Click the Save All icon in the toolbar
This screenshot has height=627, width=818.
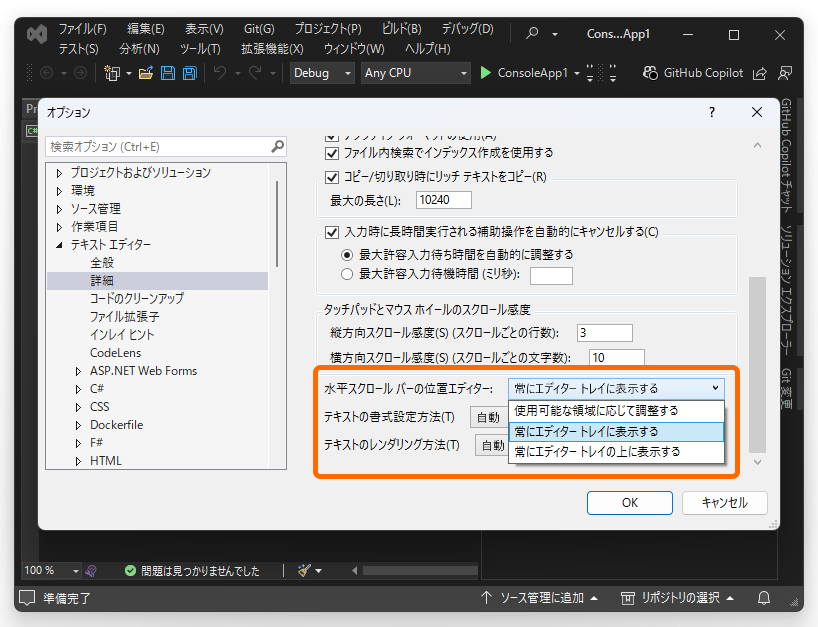click(189, 72)
